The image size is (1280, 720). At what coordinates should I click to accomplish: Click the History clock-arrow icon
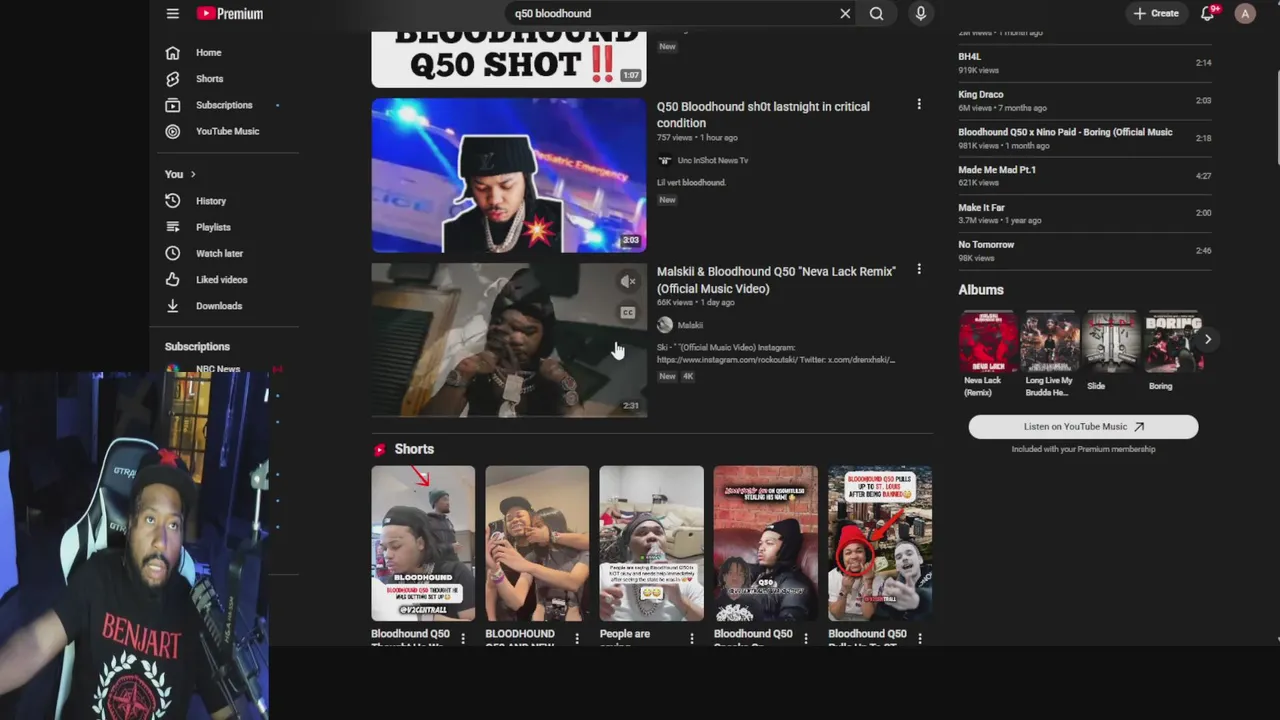[173, 201]
